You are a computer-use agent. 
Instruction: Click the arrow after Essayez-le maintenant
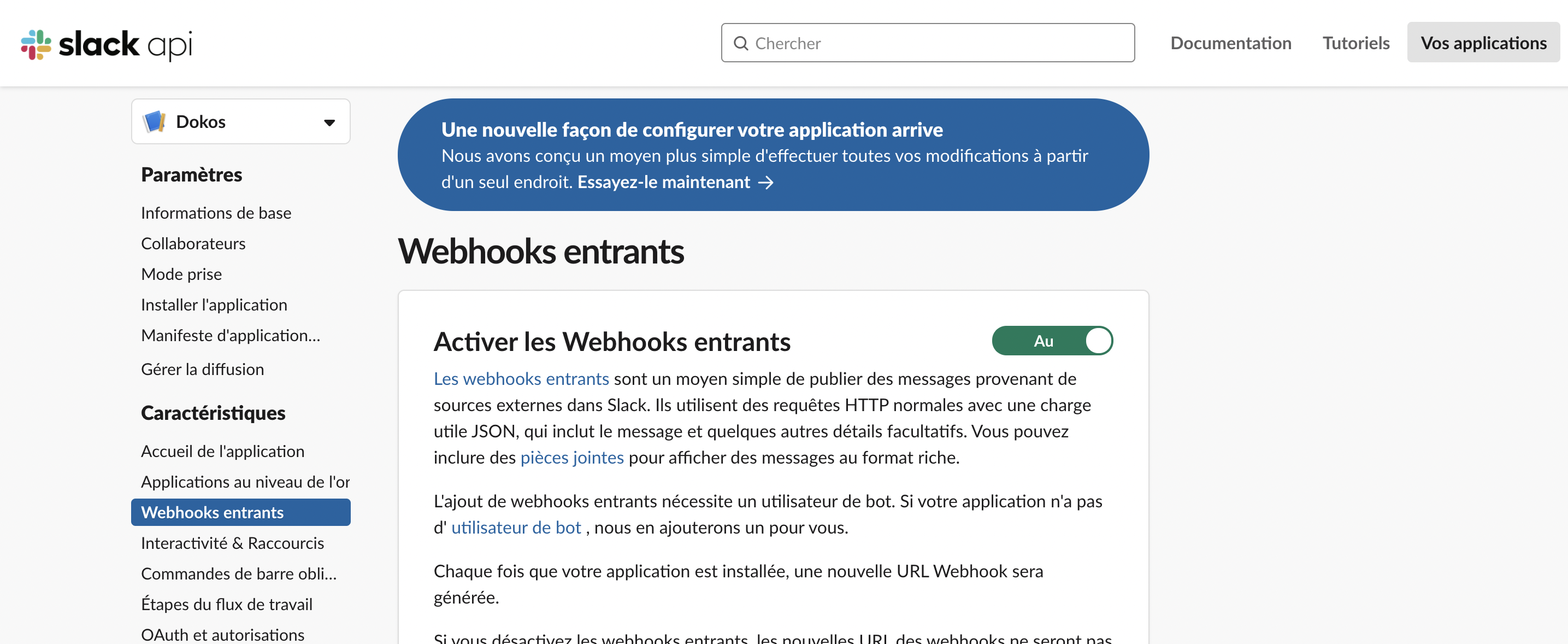[x=767, y=182]
